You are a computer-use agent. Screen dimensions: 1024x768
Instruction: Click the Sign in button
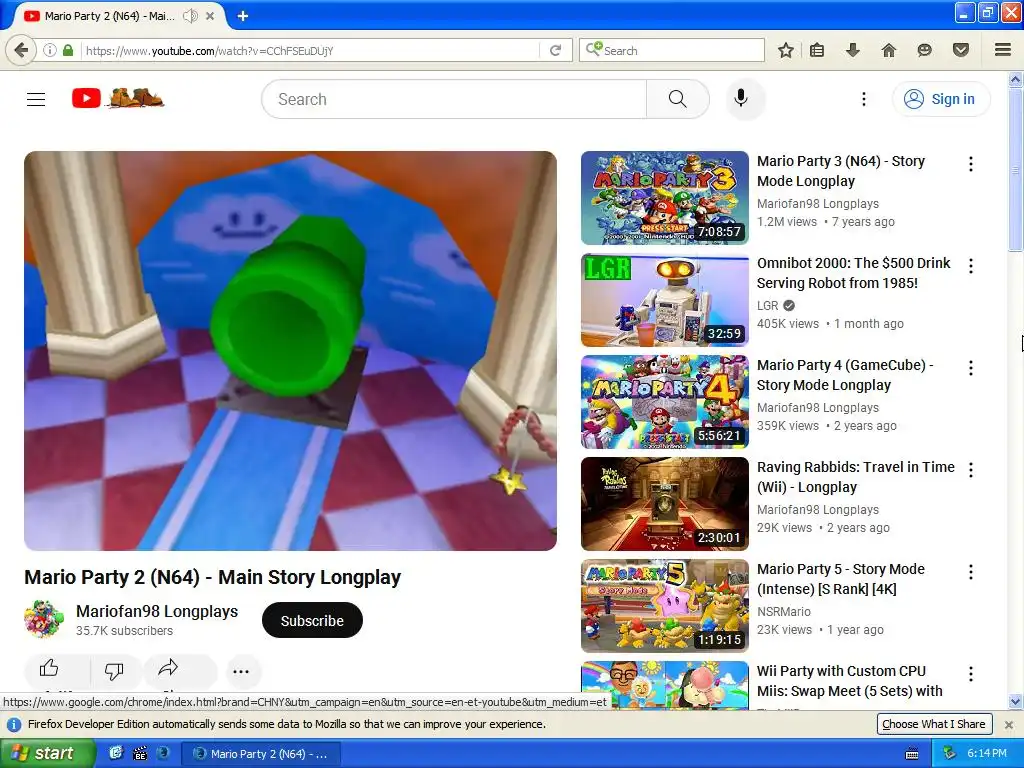point(941,99)
